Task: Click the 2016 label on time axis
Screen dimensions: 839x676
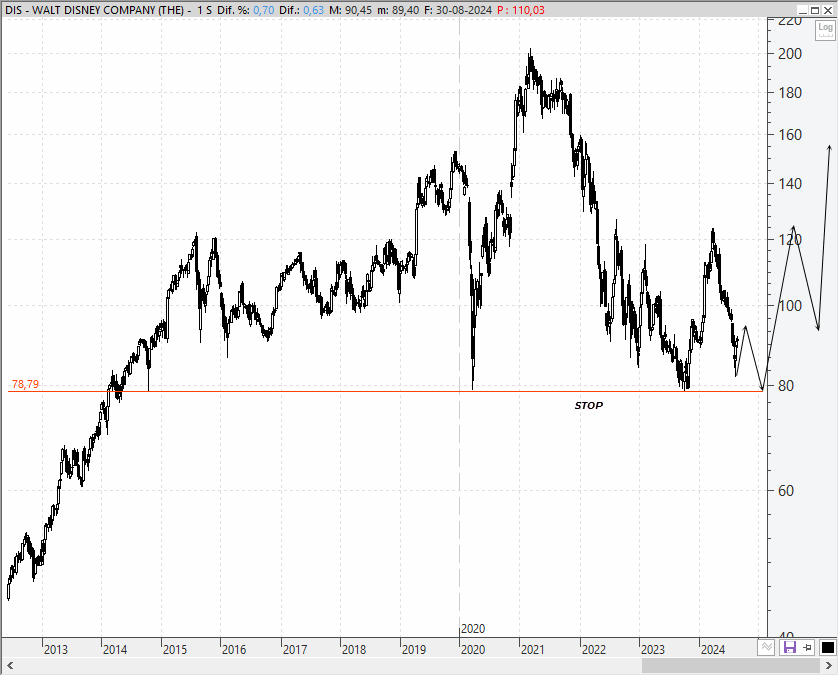Action: click(x=234, y=650)
